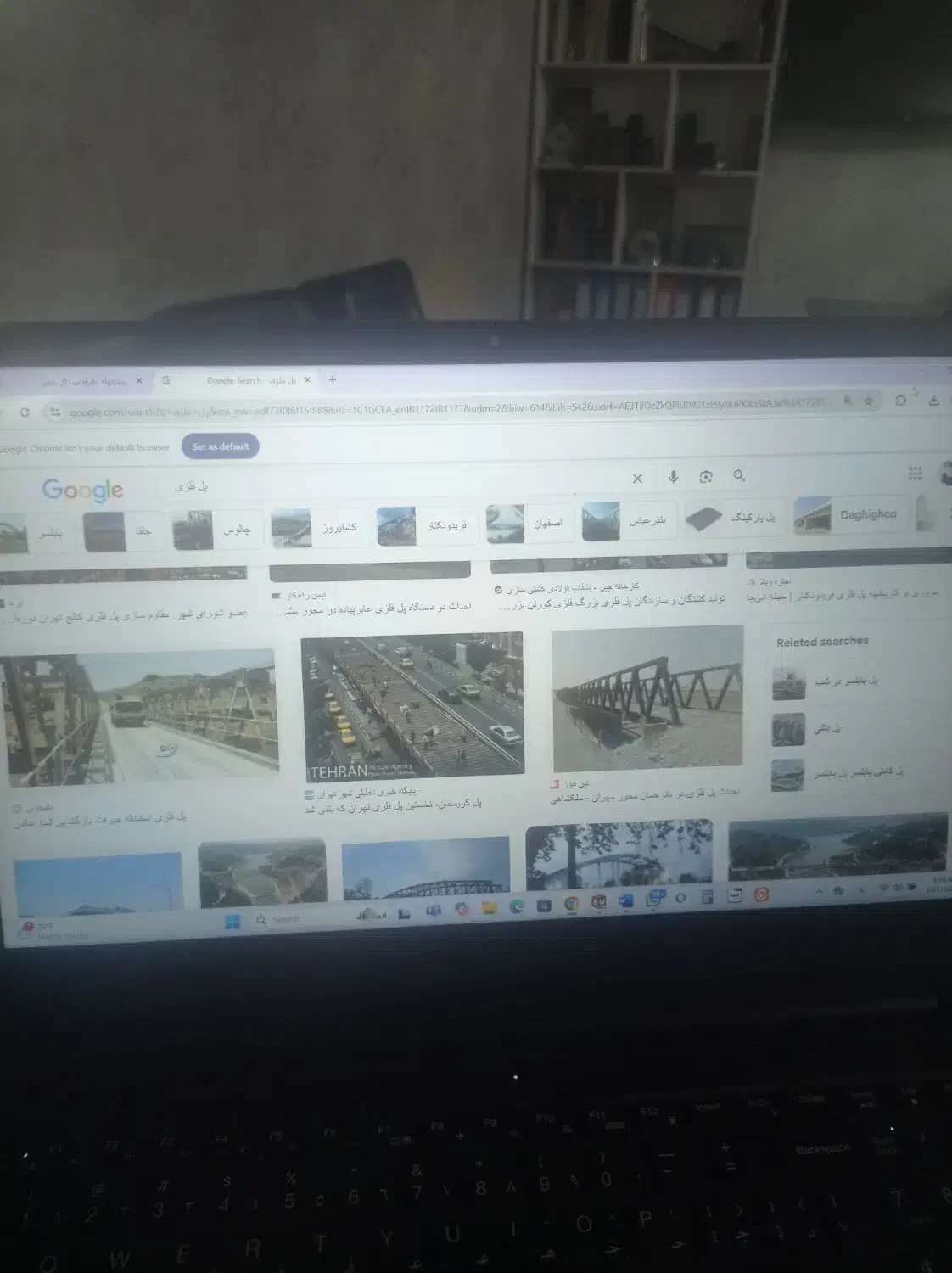Click the magnifier search submit icon
Screen dimensions: 952x1273
point(739,476)
